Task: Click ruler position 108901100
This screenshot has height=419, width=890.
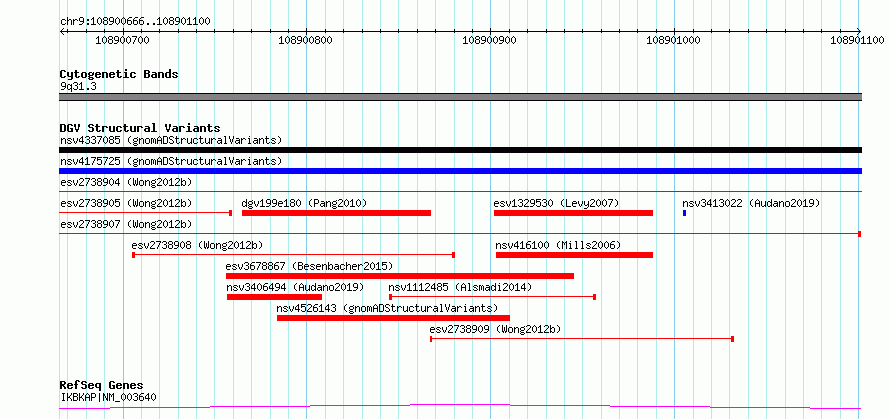Action: [858, 40]
